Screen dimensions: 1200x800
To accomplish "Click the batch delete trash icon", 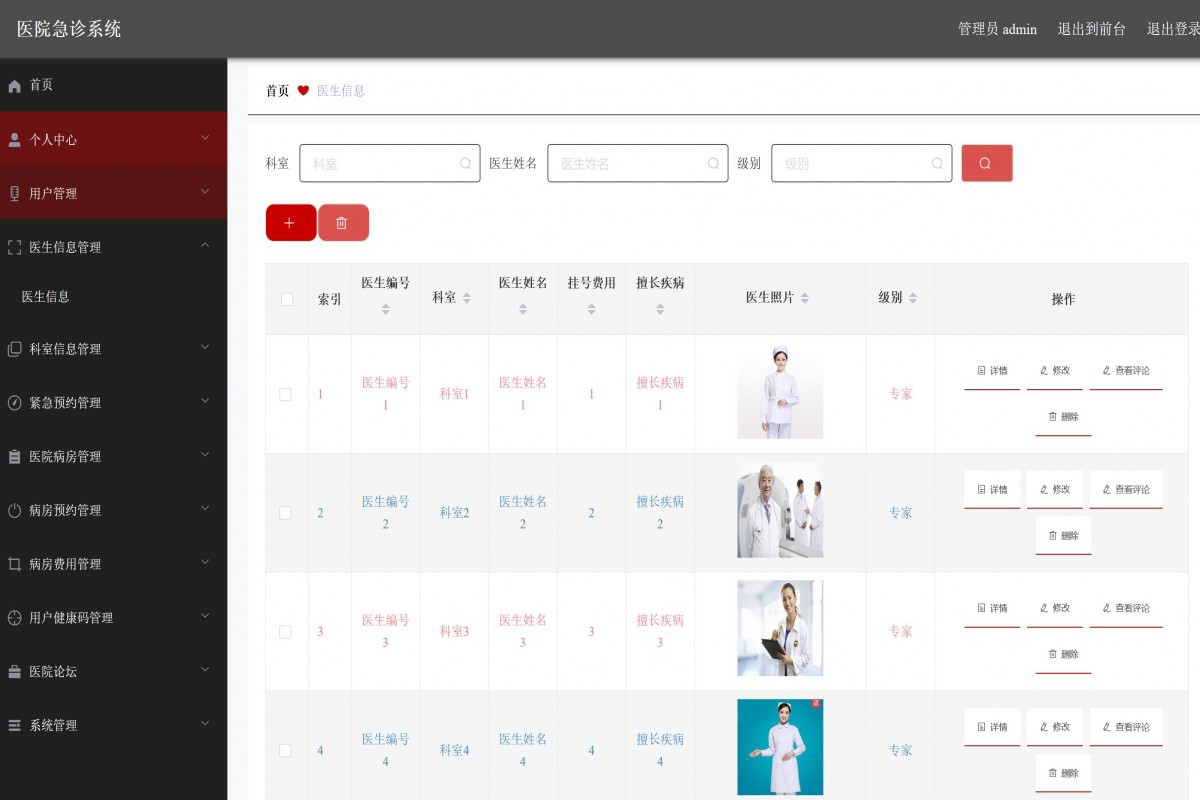I will click(344, 222).
